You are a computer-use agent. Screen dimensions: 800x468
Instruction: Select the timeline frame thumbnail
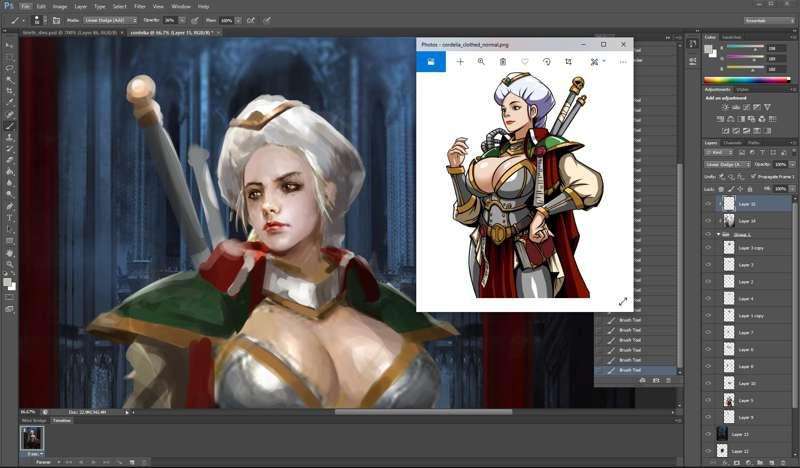[32, 438]
